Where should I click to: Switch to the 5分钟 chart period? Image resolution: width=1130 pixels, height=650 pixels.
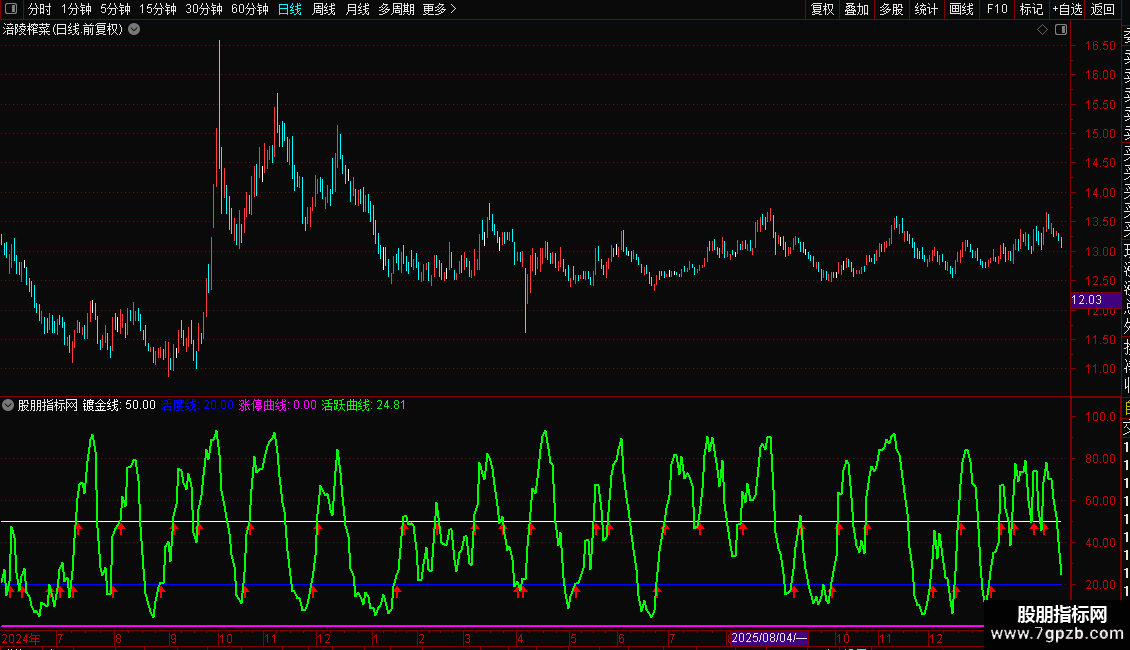click(x=115, y=9)
